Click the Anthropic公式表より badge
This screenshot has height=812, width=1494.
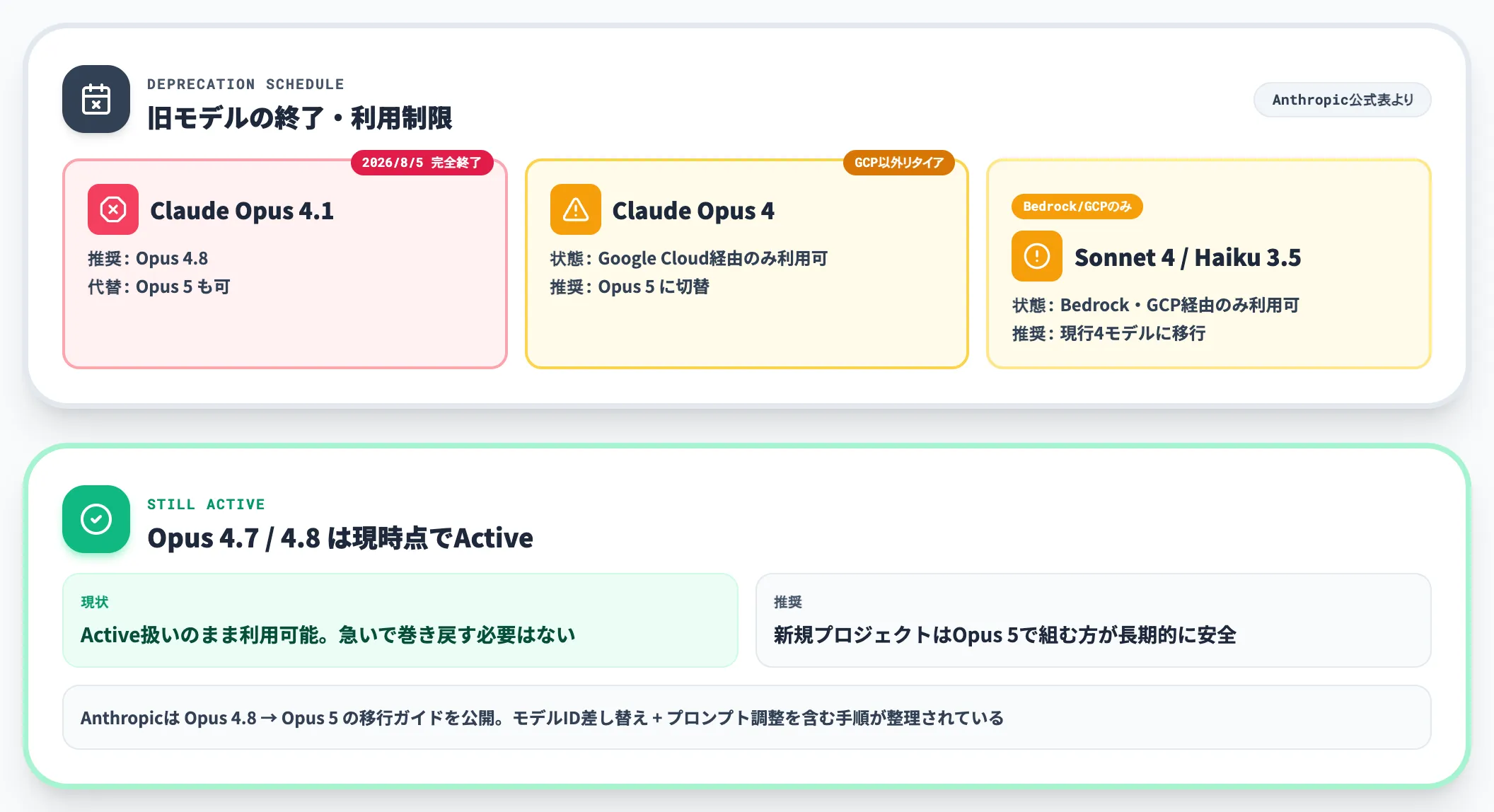pyautogui.click(x=1343, y=100)
